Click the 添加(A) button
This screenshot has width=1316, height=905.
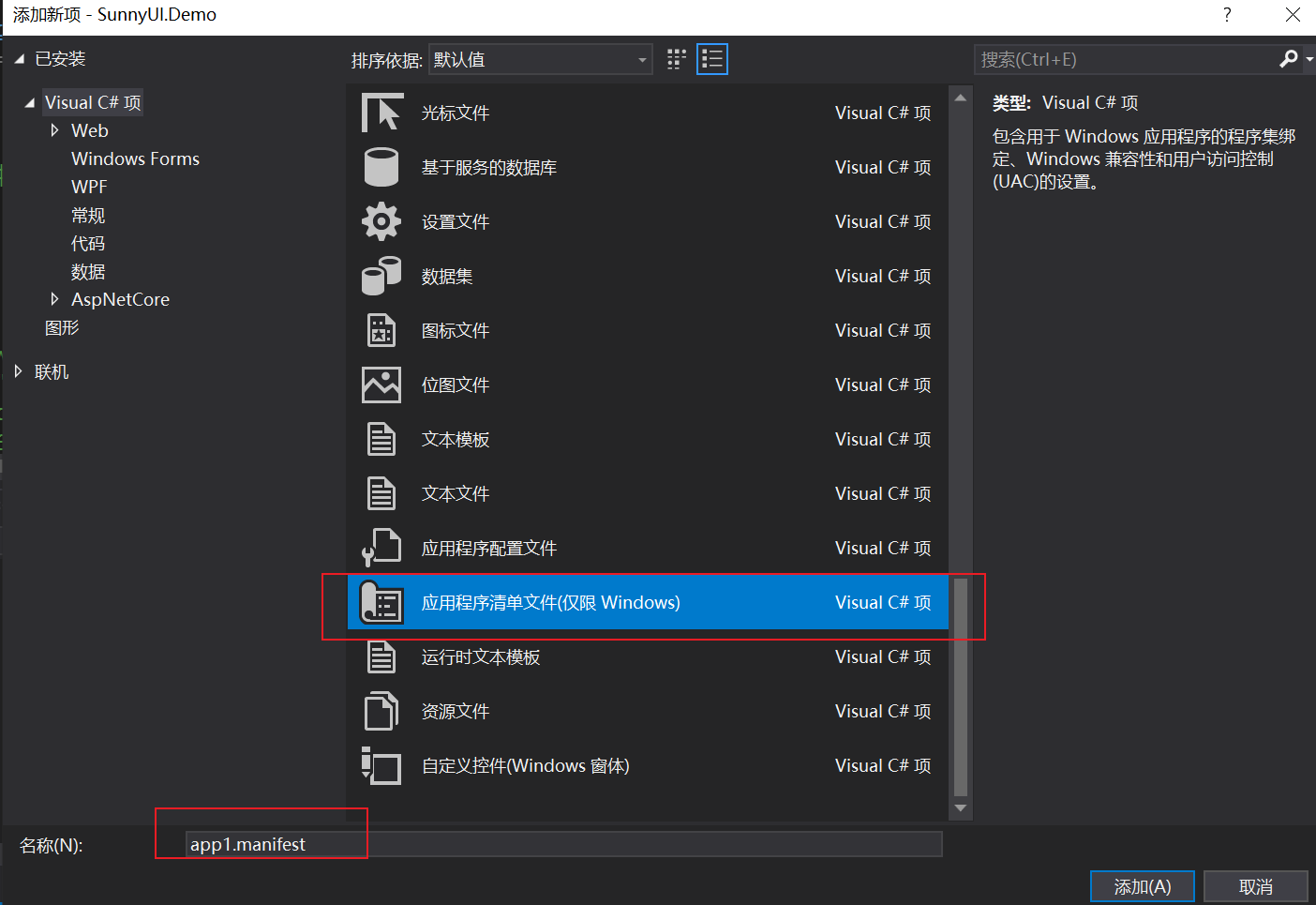pos(1143,886)
